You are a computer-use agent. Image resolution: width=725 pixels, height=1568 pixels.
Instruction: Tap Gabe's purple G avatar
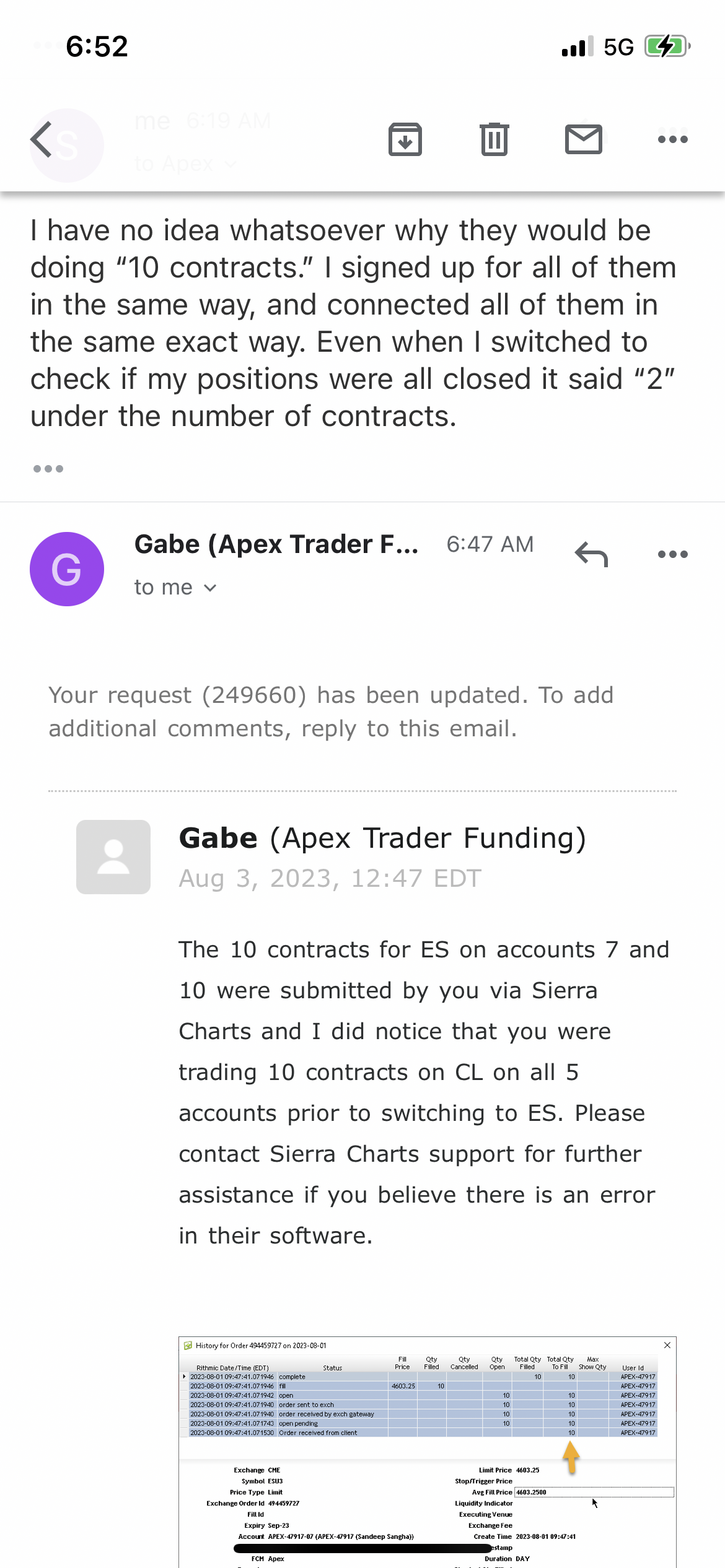67,568
